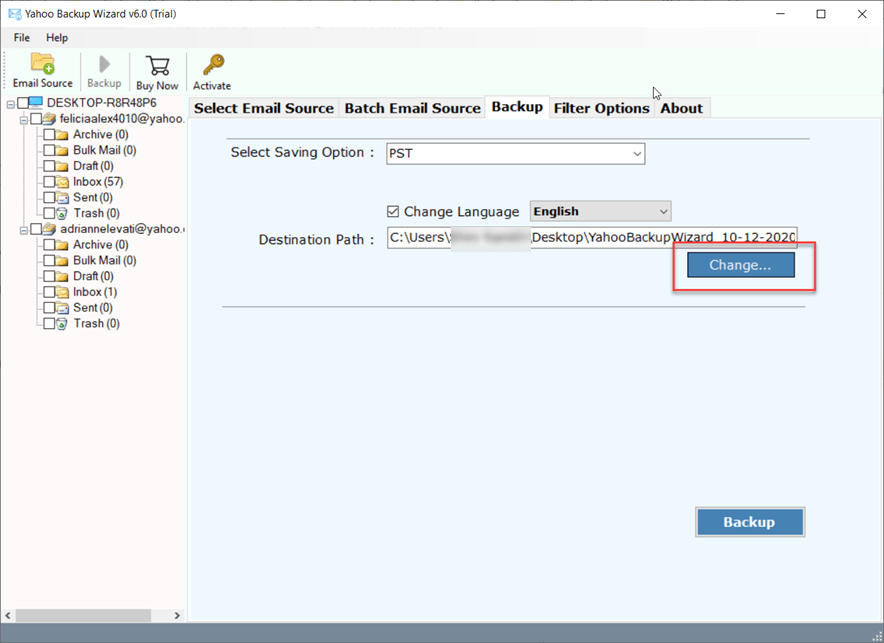Select the DESKTOP-R8R48P6 computer icon

click(36, 103)
